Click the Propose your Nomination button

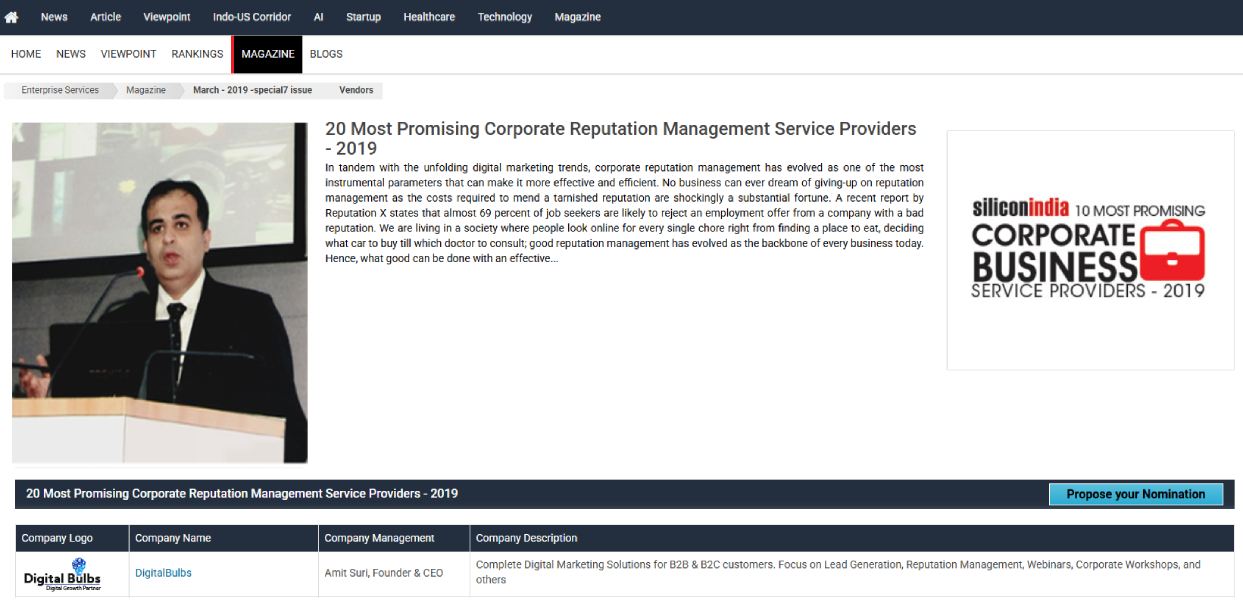1136,494
